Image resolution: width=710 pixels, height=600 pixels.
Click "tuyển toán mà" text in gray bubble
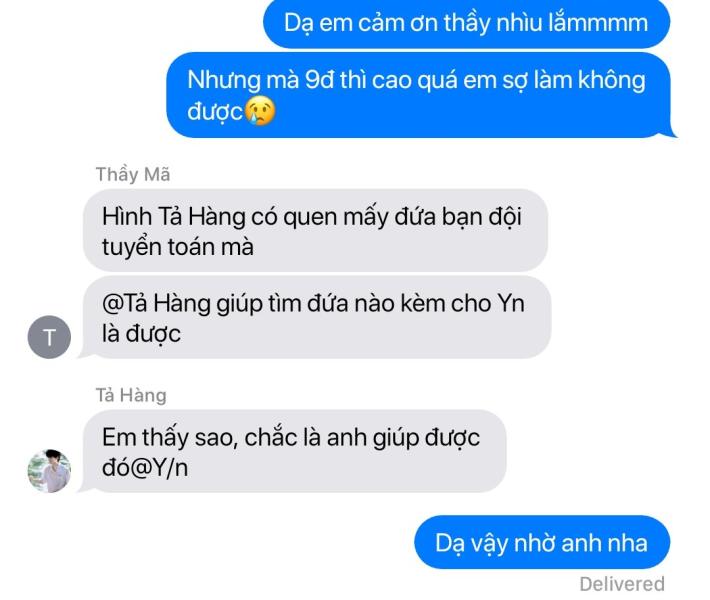(178, 247)
